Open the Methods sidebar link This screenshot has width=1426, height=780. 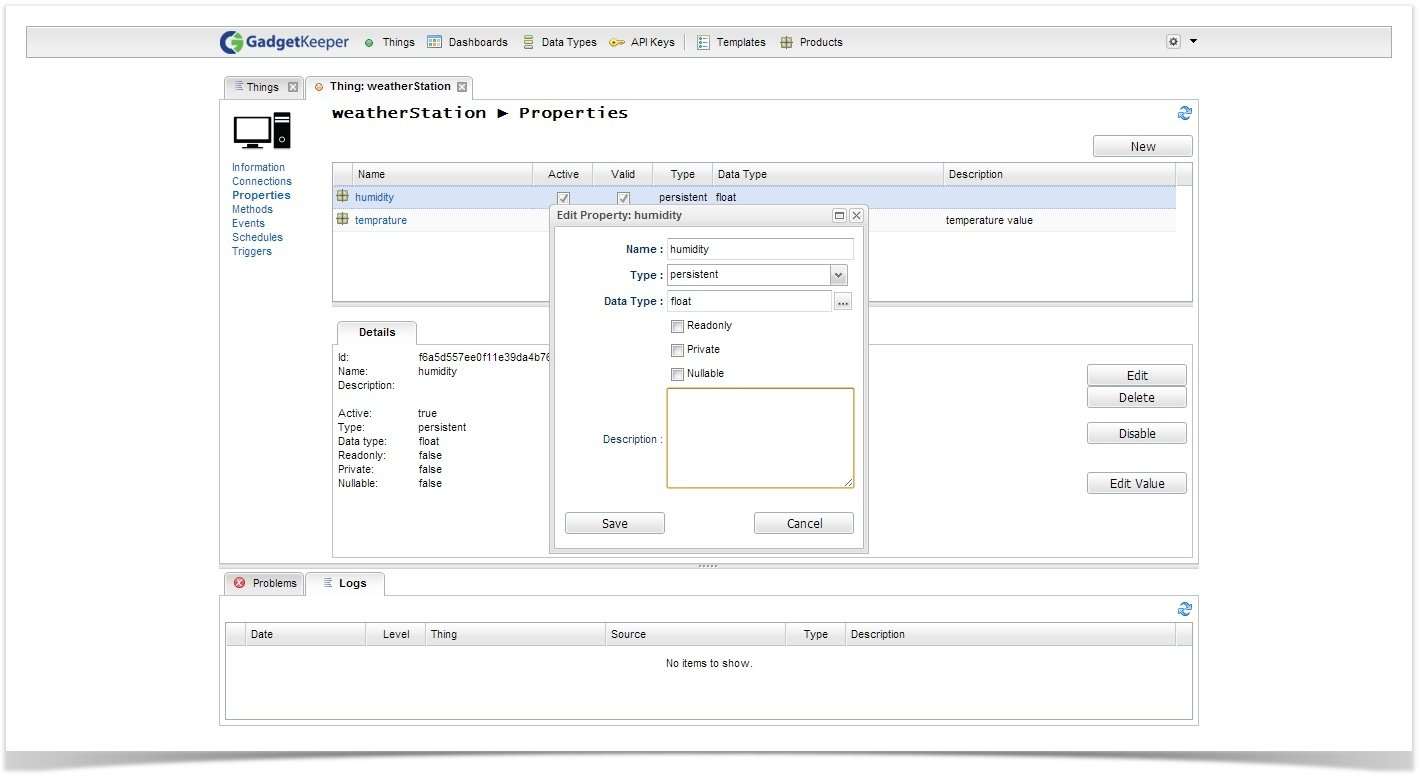point(252,209)
